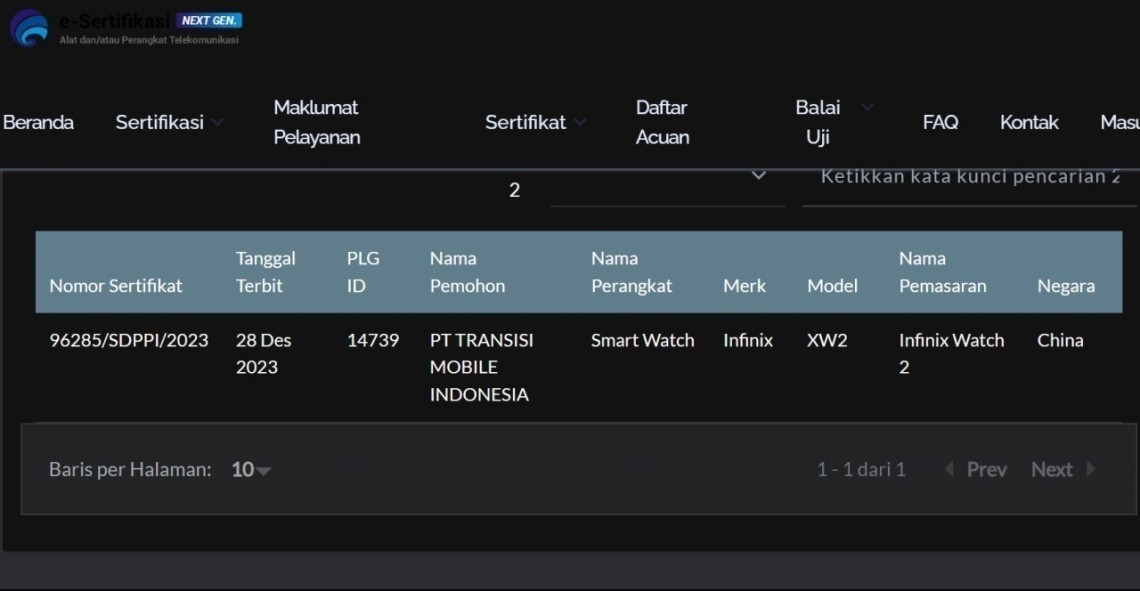Click the Prev pagination button
The height and width of the screenshot is (591, 1140).
click(987, 470)
